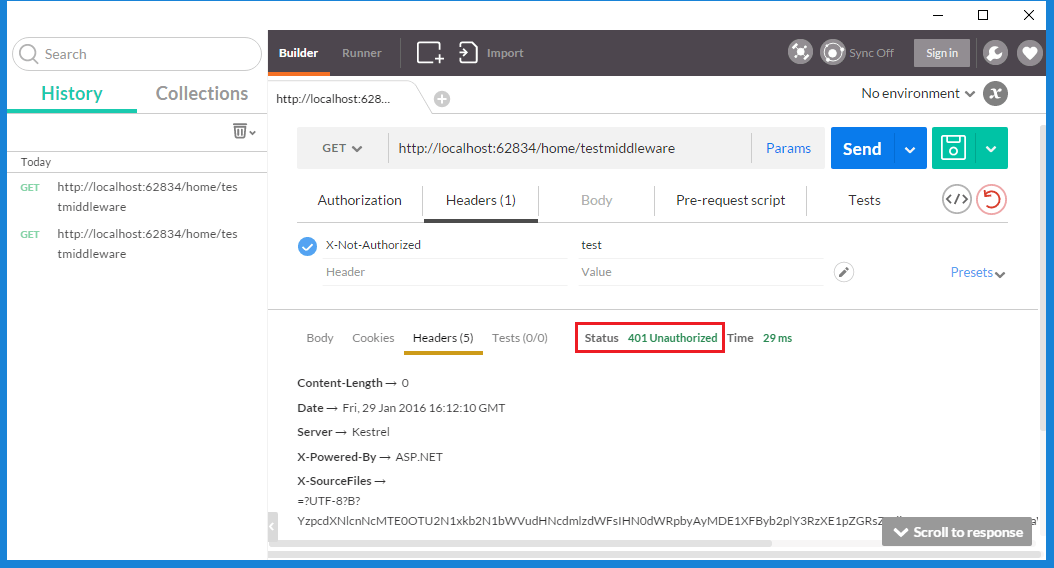Click the X-Not-Authorized header key

pos(373,245)
